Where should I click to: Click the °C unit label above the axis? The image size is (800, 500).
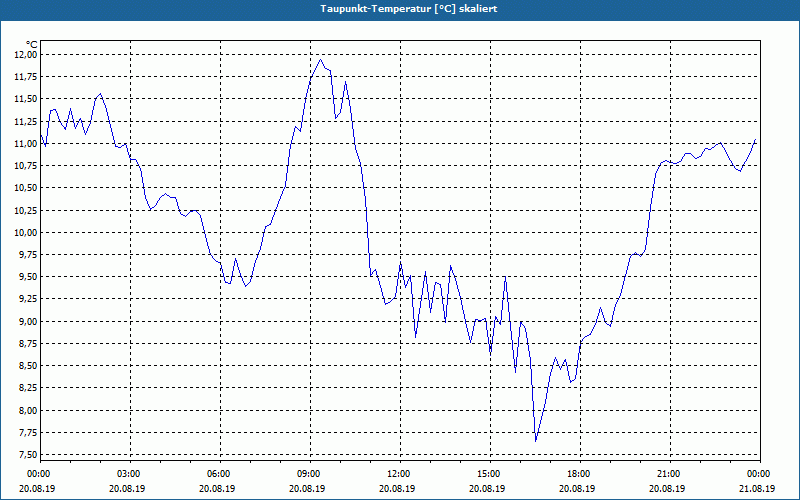pyautogui.click(x=32, y=45)
